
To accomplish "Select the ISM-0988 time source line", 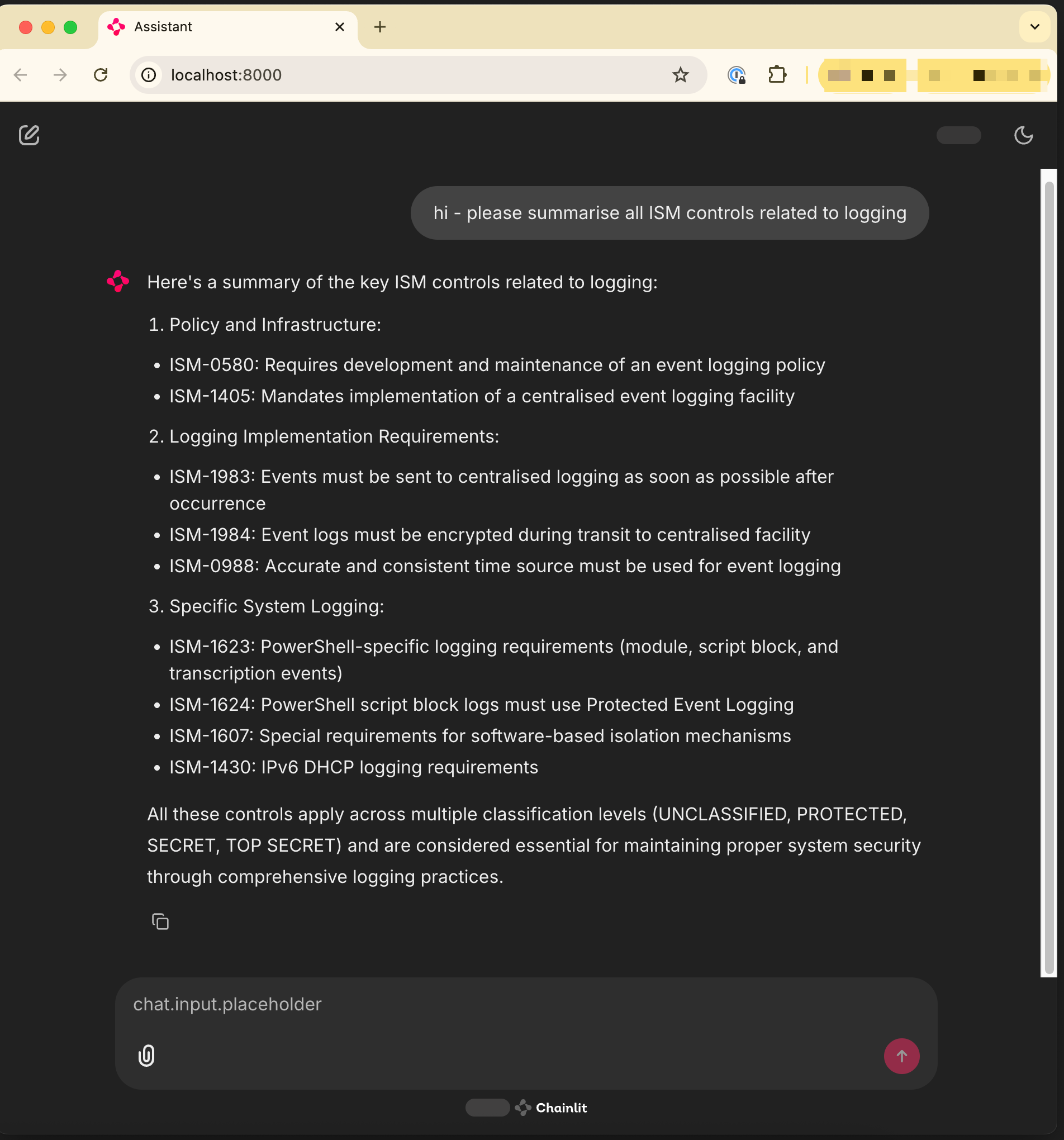I will [x=505, y=566].
